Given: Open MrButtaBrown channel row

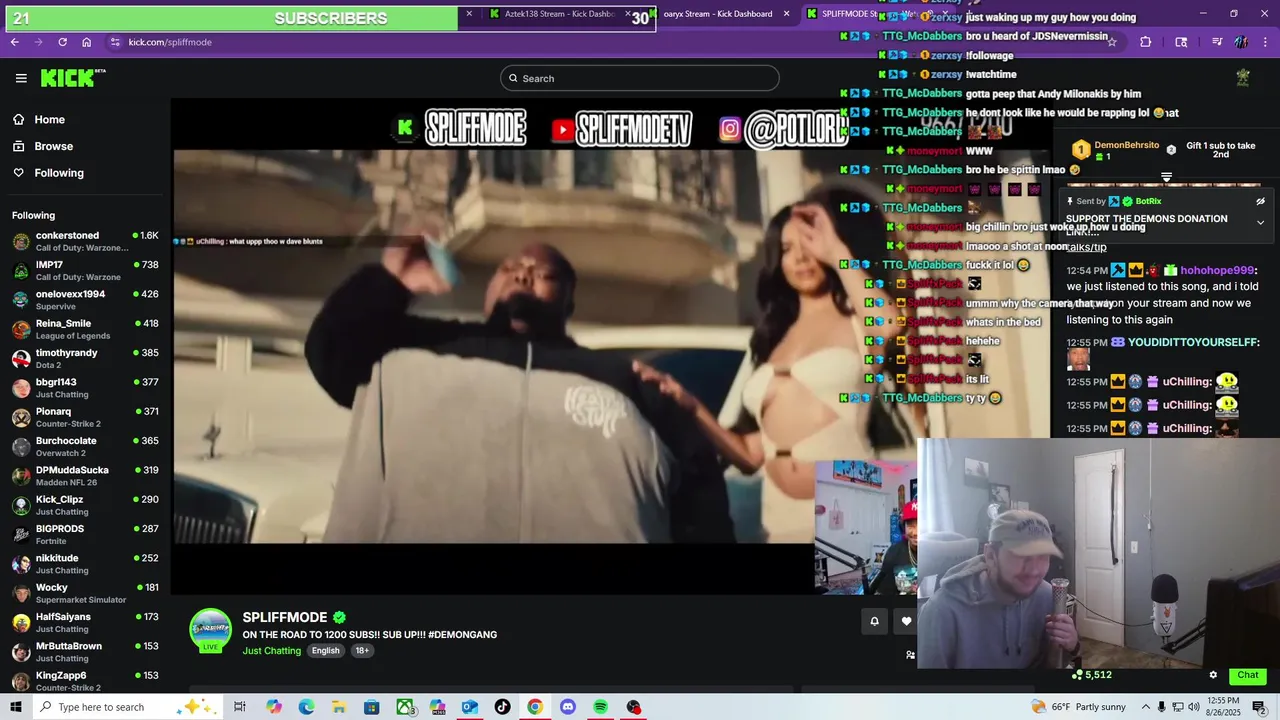Looking at the screenshot, I should [85, 652].
